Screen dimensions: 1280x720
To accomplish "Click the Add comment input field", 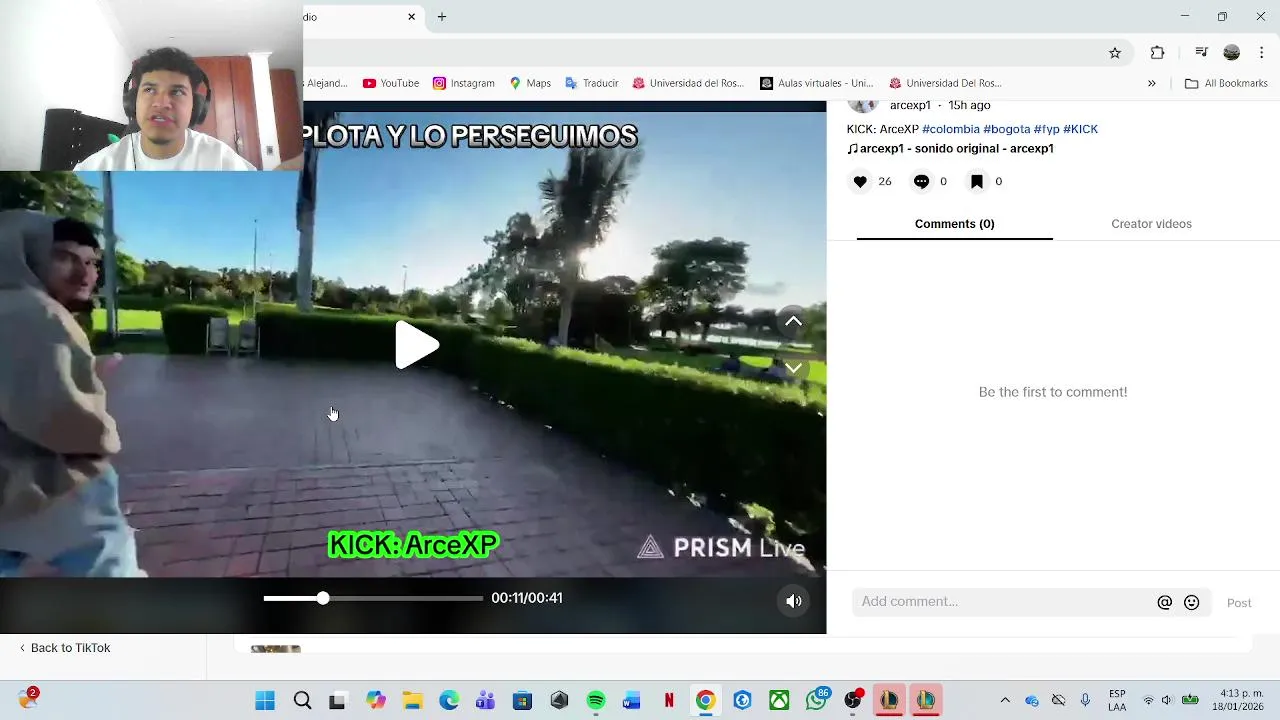I will pos(1002,602).
